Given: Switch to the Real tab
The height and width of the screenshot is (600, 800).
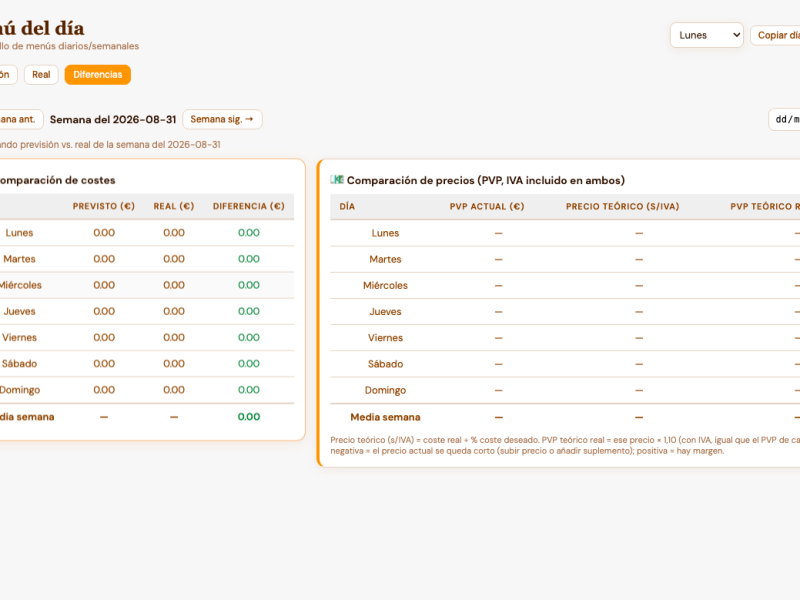Looking at the screenshot, I should click(x=41, y=74).
